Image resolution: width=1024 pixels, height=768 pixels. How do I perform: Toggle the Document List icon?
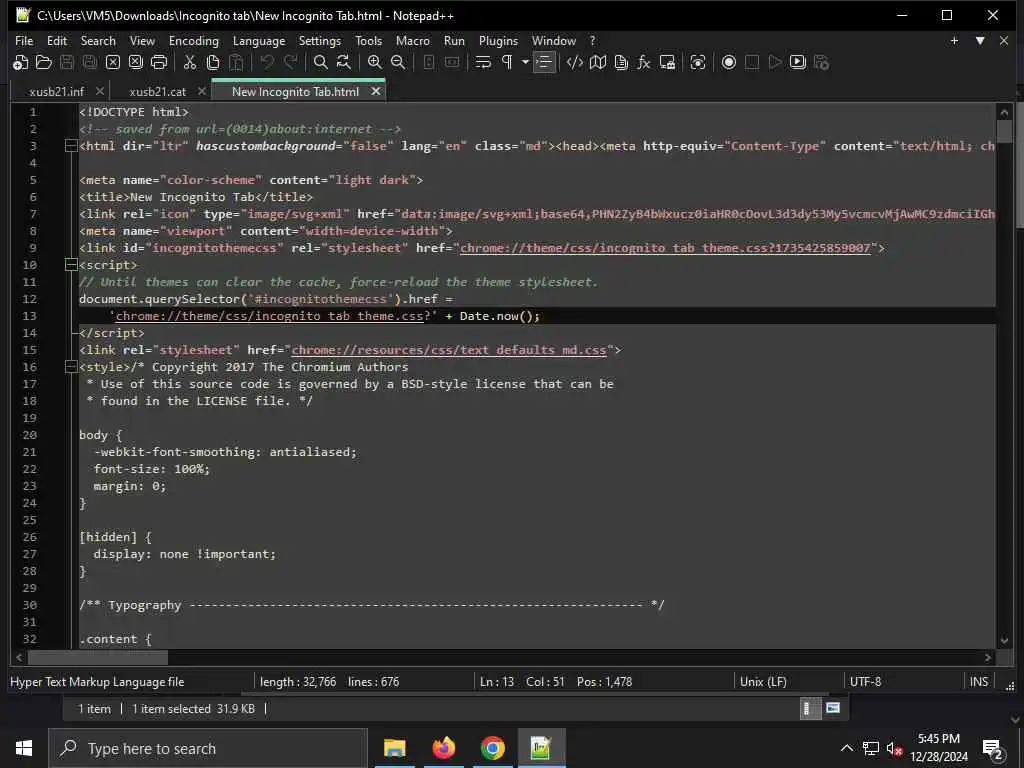(x=621, y=63)
